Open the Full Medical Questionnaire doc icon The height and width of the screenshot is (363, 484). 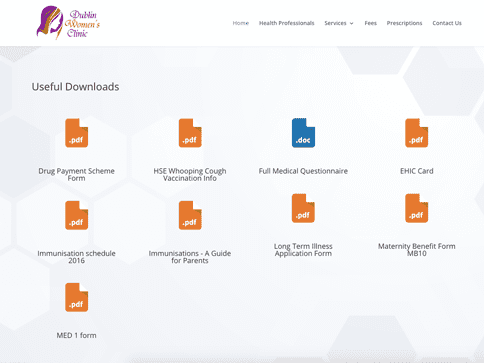[x=303, y=133]
